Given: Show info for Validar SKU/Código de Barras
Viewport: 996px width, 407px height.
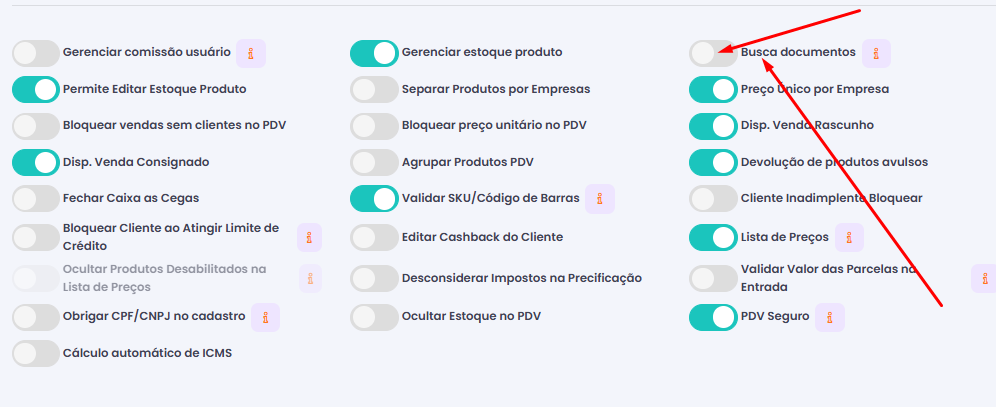Looking at the screenshot, I should tap(600, 199).
